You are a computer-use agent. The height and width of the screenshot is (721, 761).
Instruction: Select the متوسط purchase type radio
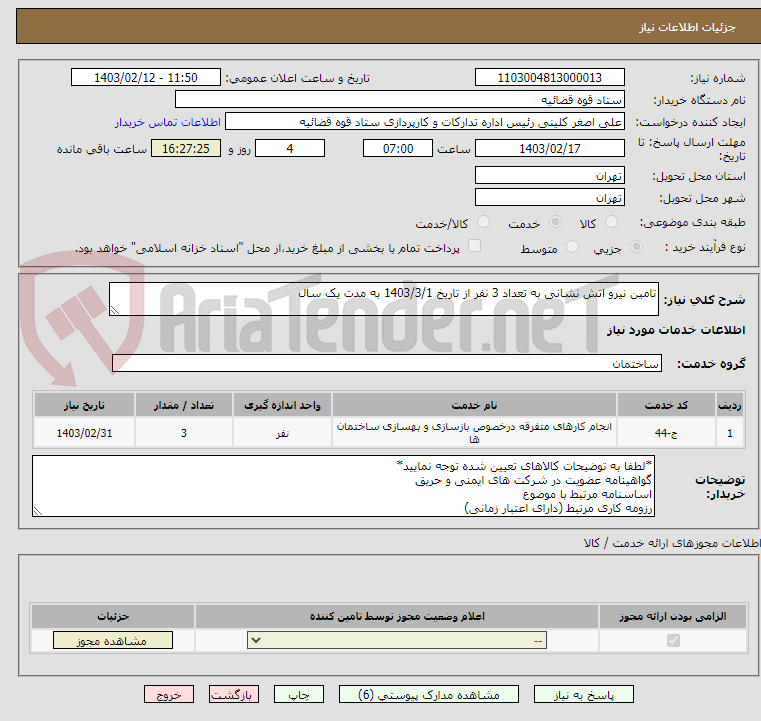click(572, 247)
